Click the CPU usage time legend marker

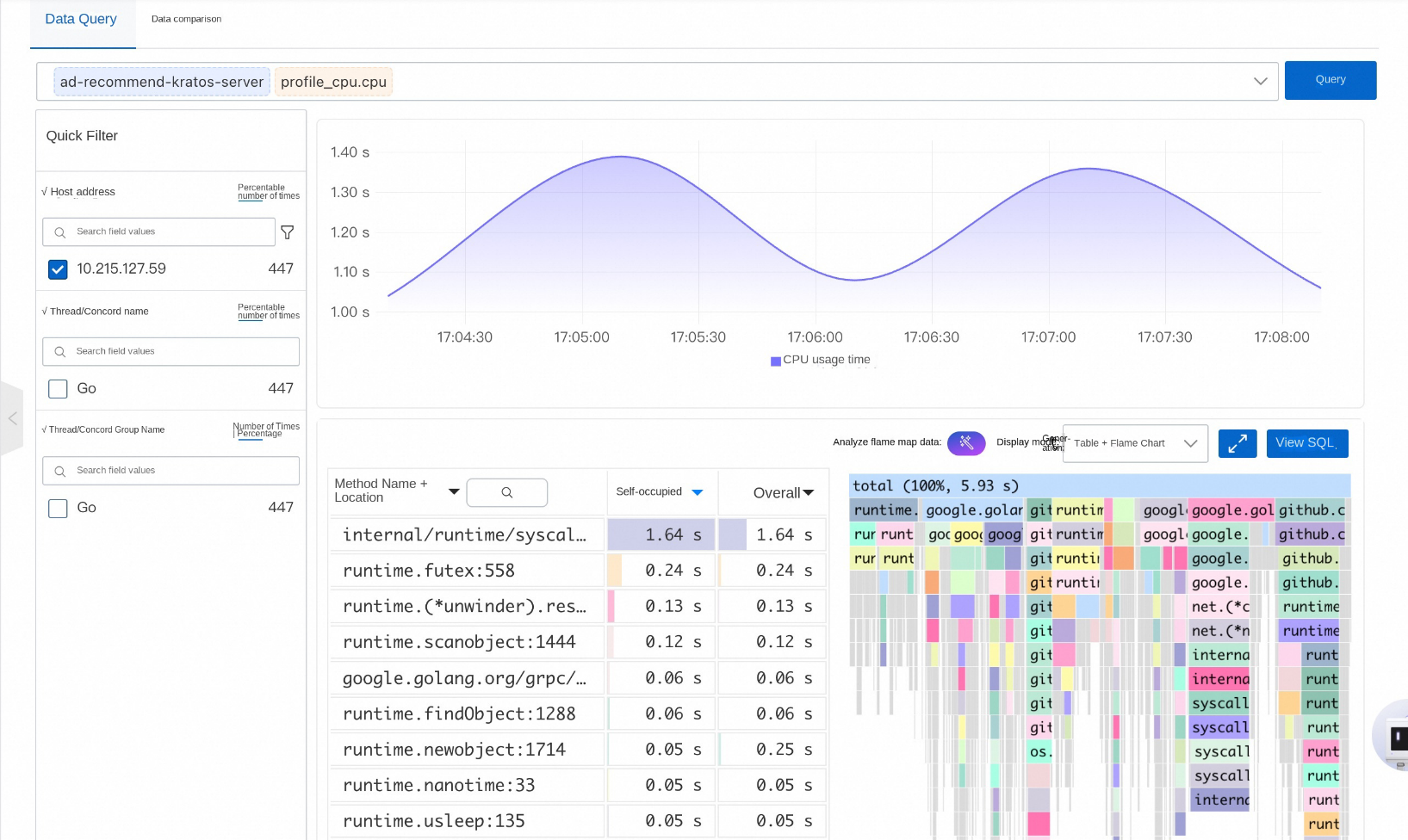point(775,361)
